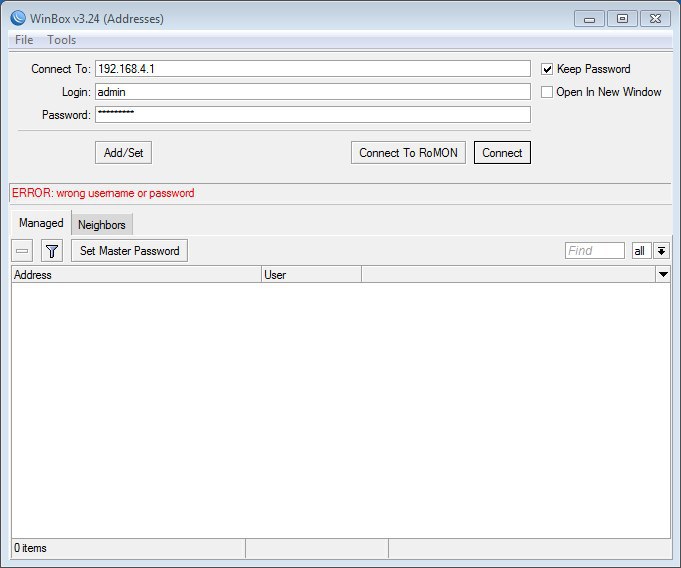Click the WinBox logo icon in title bar
This screenshot has width=681, height=568.
pos(18,18)
